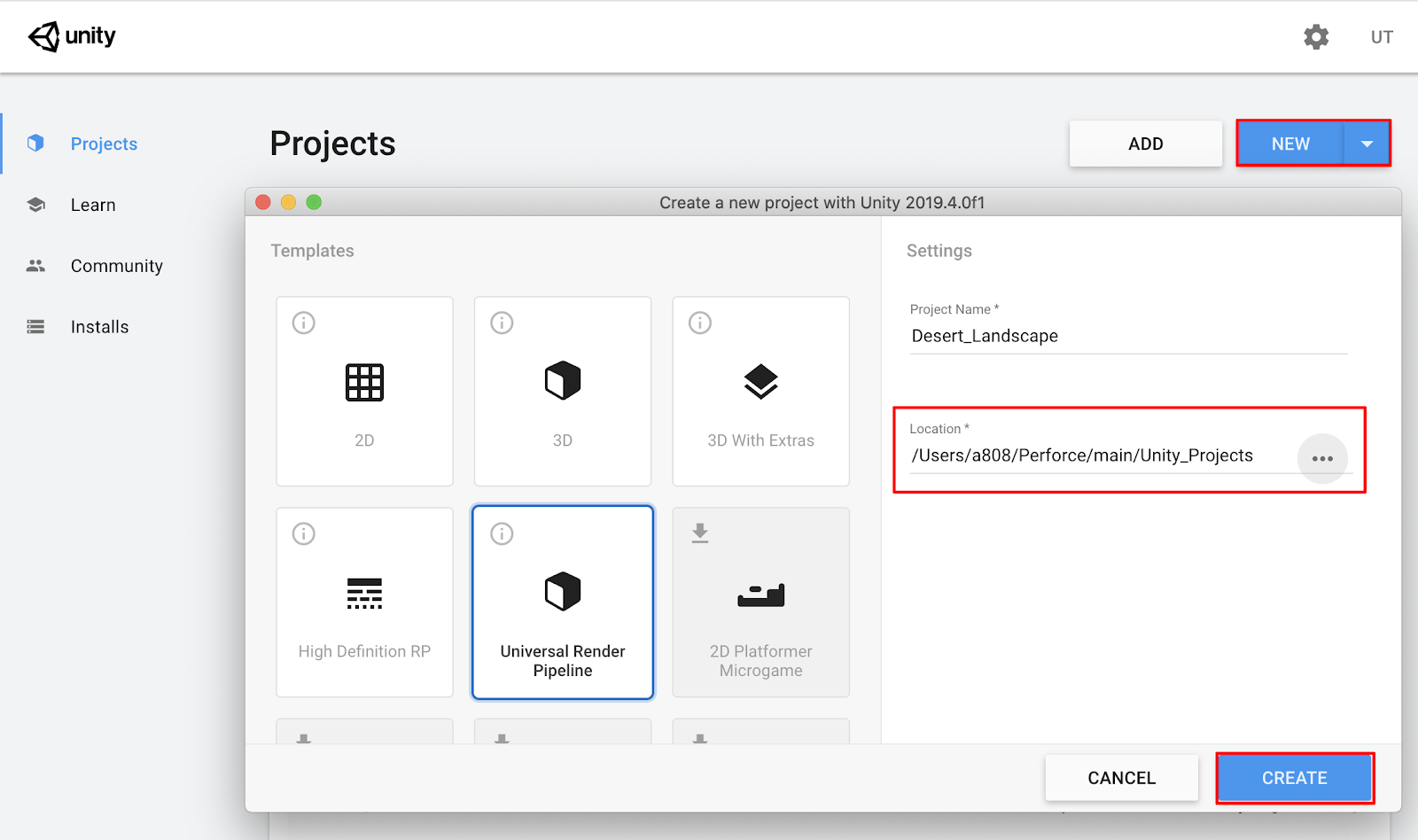Go to the Learn section
The image size is (1418, 840).
pyautogui.click(x=93, y=205)
